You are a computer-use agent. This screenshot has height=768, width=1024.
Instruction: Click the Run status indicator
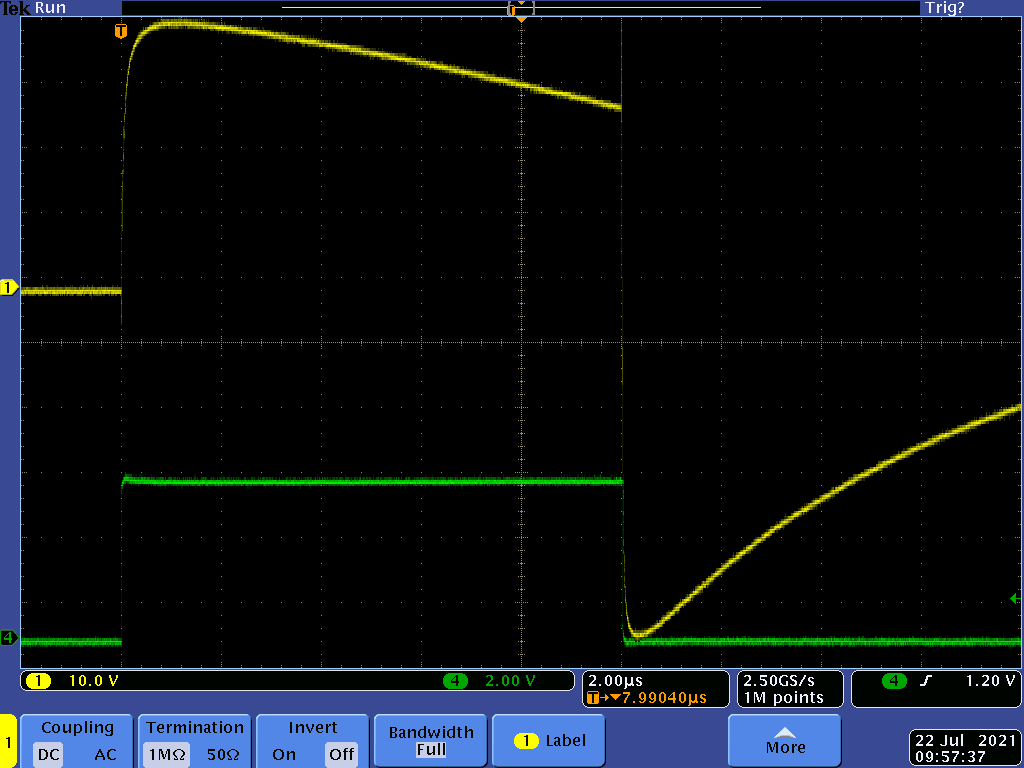point(50,8)
